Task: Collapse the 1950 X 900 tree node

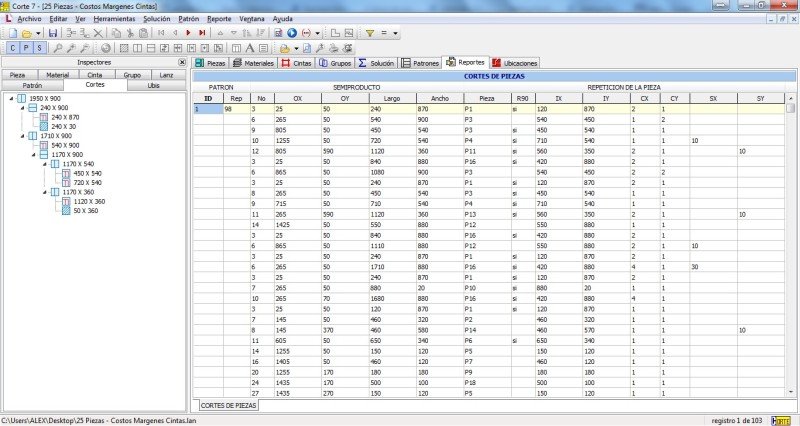Action: click(11, 98)
